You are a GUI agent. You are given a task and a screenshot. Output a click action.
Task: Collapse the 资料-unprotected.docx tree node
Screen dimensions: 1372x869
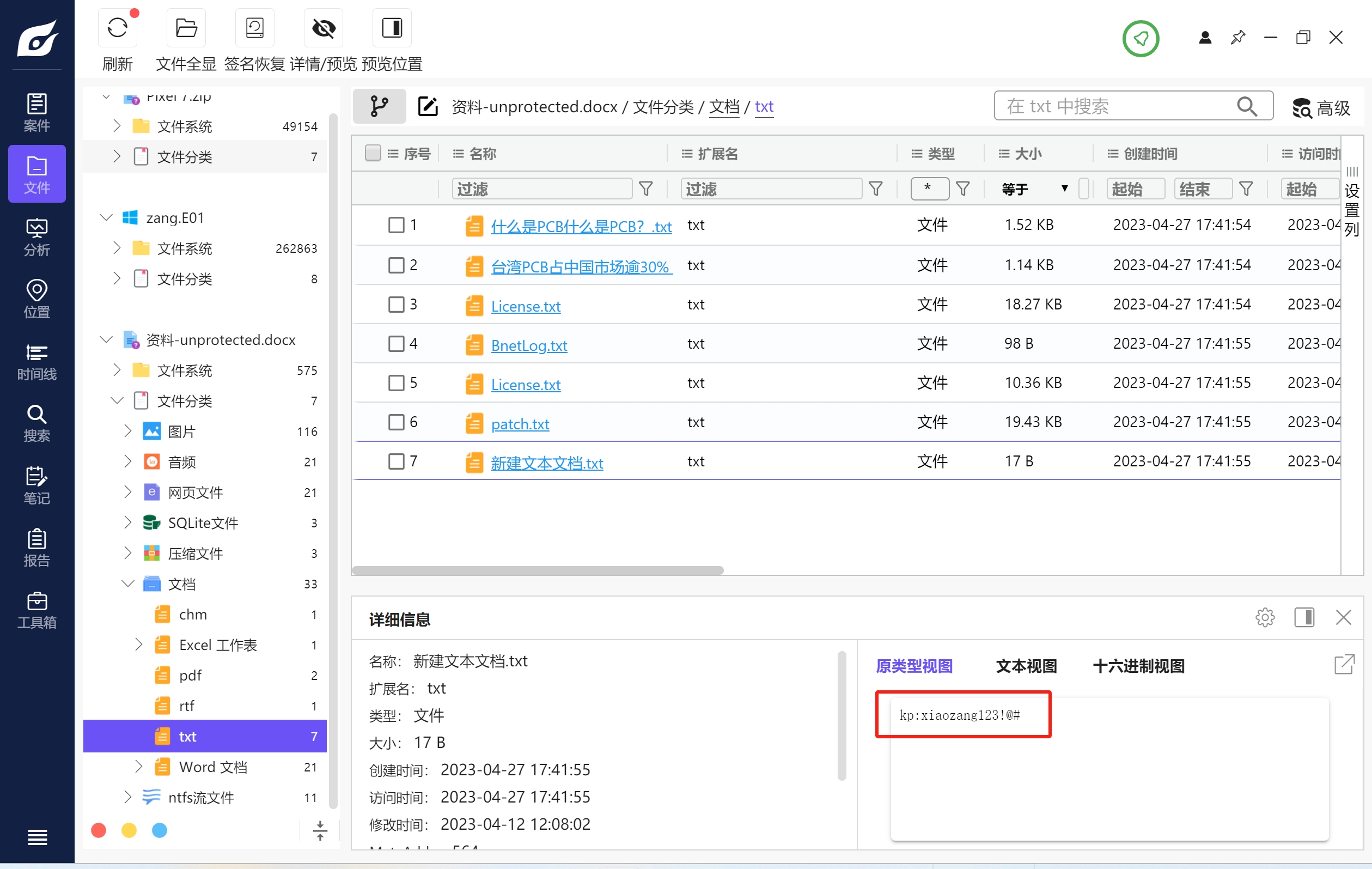coord(106,339)
